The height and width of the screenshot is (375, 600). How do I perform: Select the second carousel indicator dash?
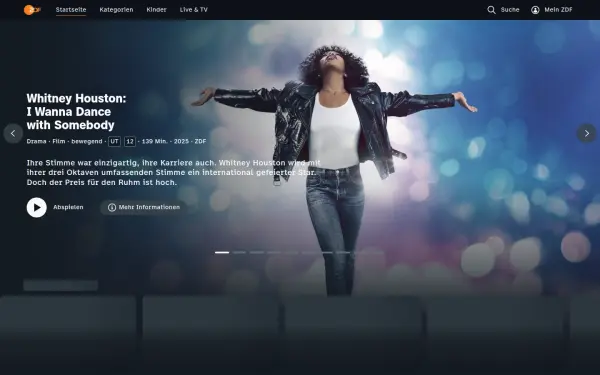239,253
